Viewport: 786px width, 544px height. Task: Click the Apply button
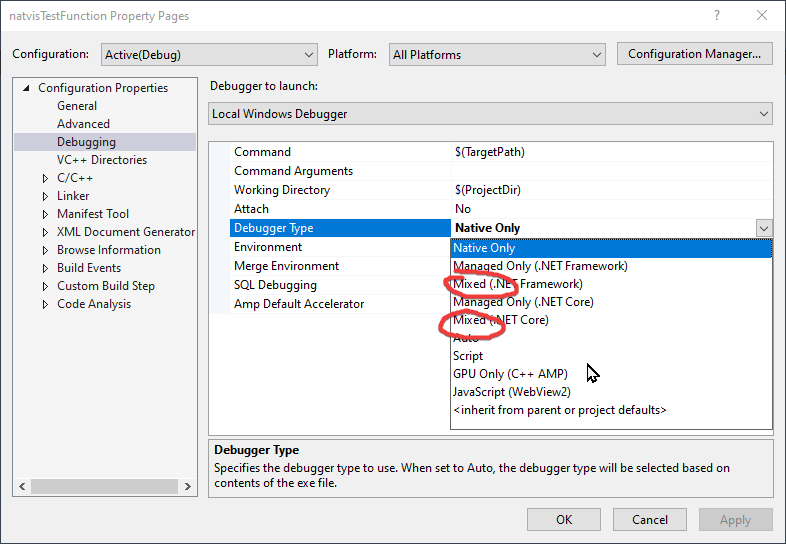tap(736, 519)
